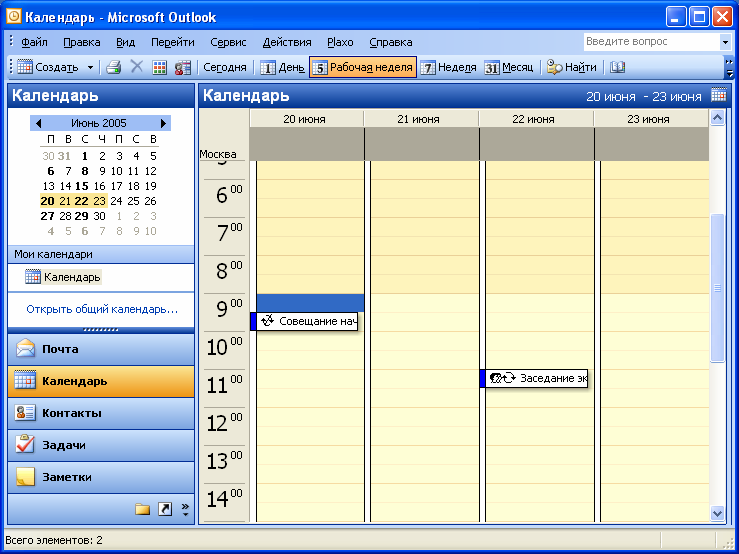
Task: Select the Заседание appointment on 22 июня
Action: tap(534, 378)
